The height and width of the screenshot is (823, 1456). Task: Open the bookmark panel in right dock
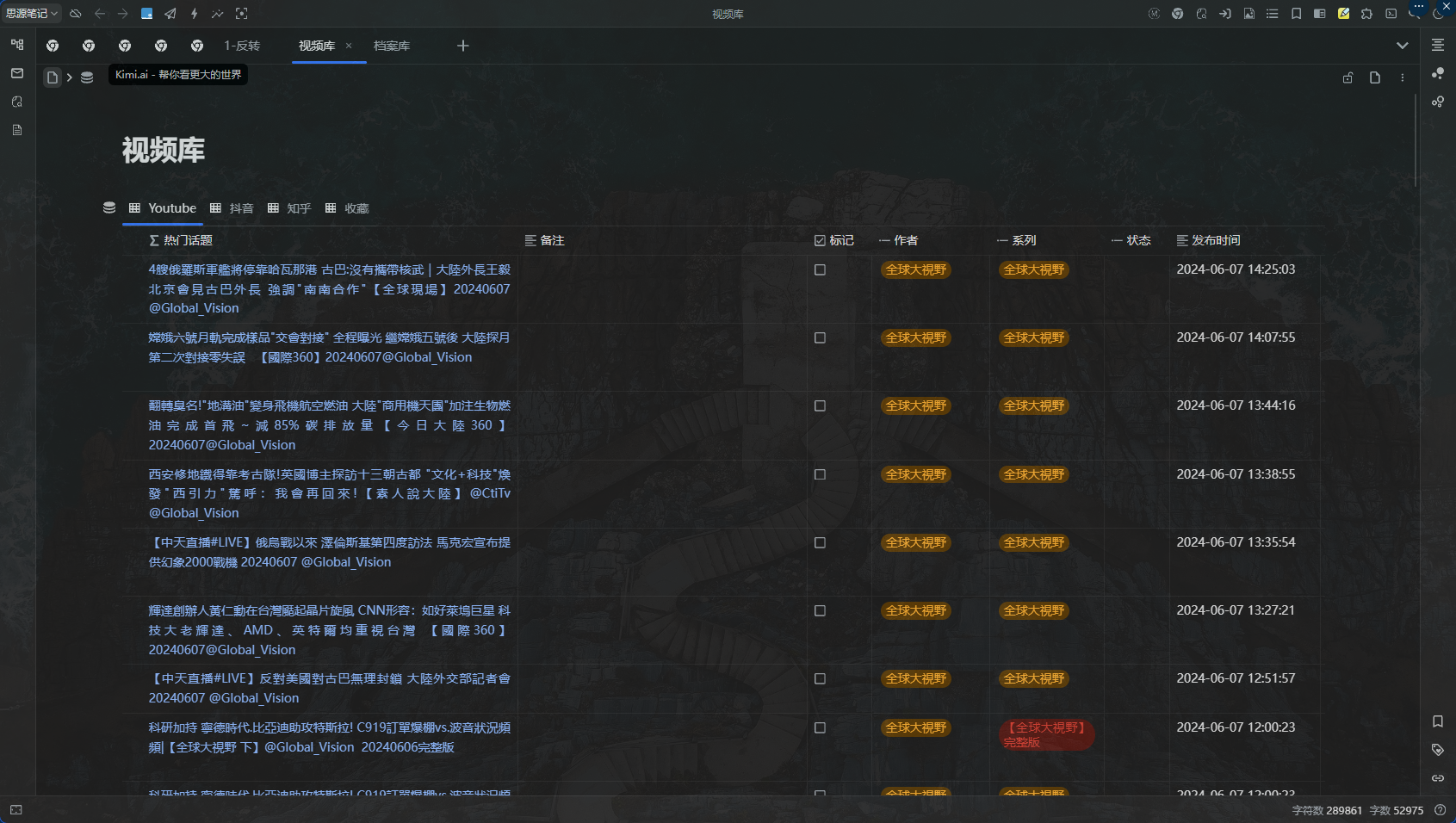coord(1438,721)
